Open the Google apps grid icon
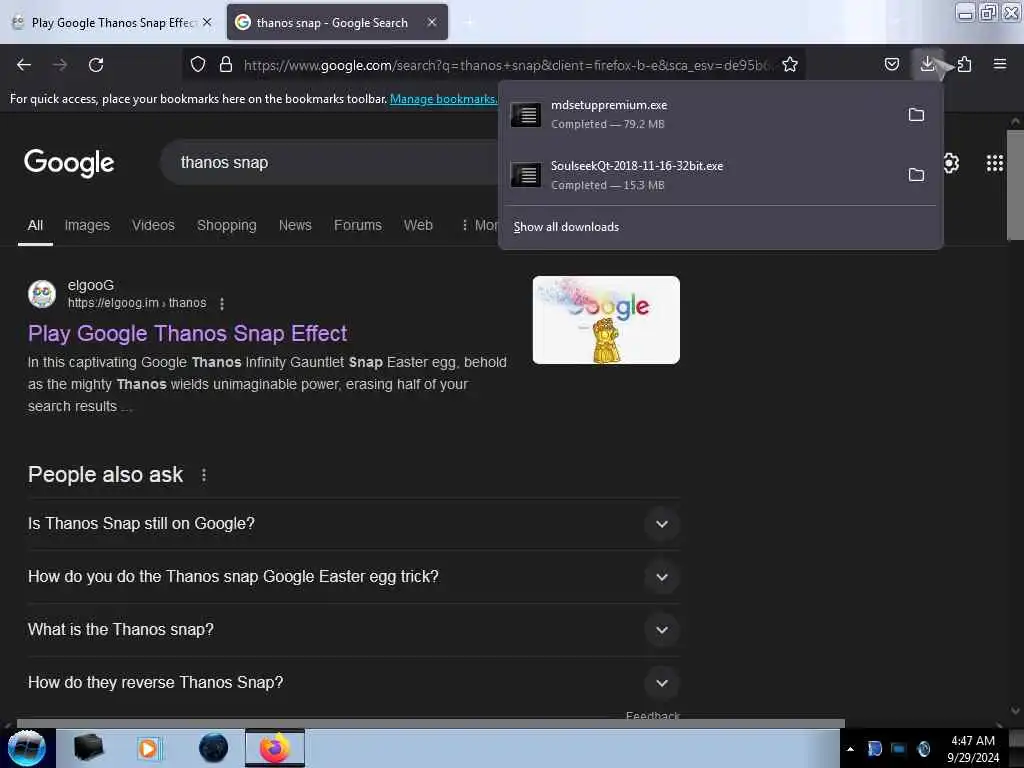1024x768 pixels. 995,163
